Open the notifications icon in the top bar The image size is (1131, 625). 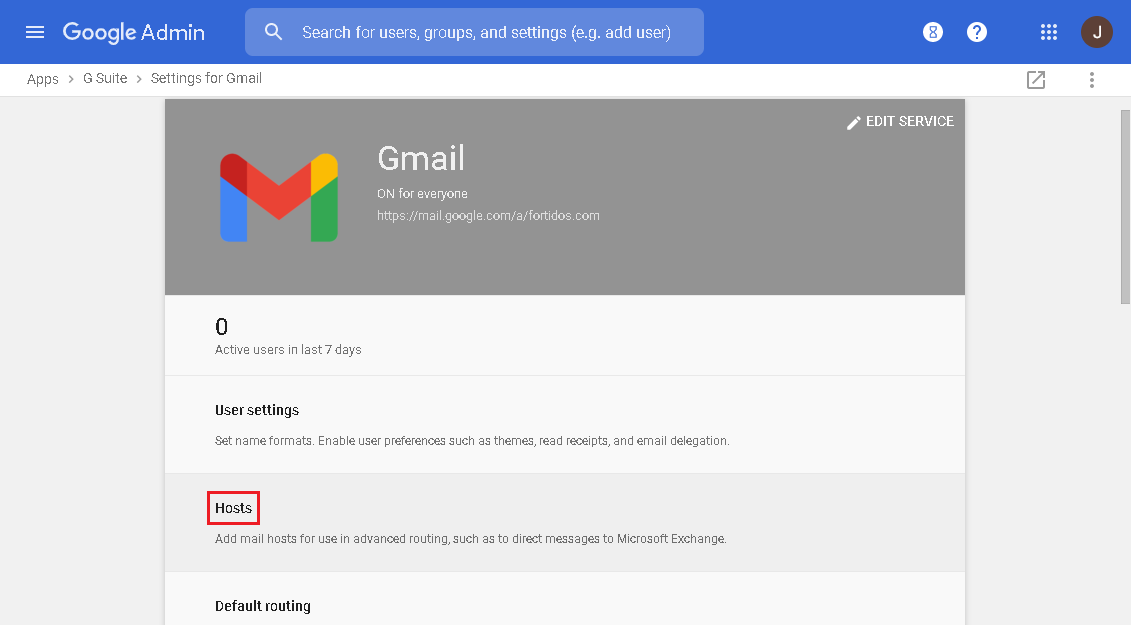pos(932,31)
